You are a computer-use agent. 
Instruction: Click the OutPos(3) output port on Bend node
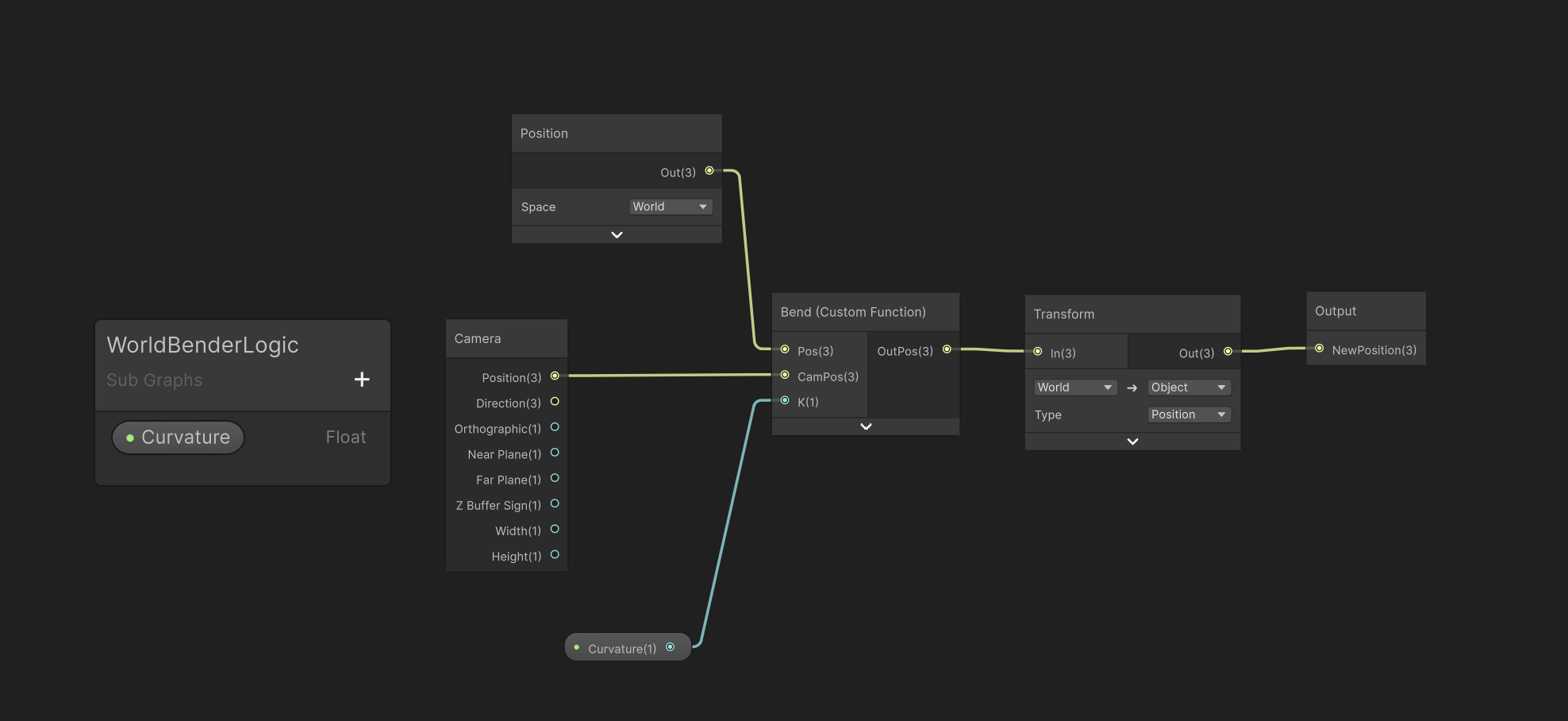pos(947,349)
